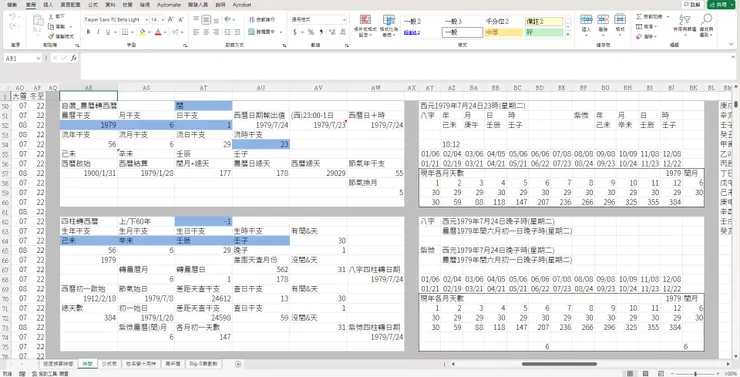The height and width of the screenshot is (377, 740).
Task: Click the Orientation text-angle icon
Action: coord(227,20)
